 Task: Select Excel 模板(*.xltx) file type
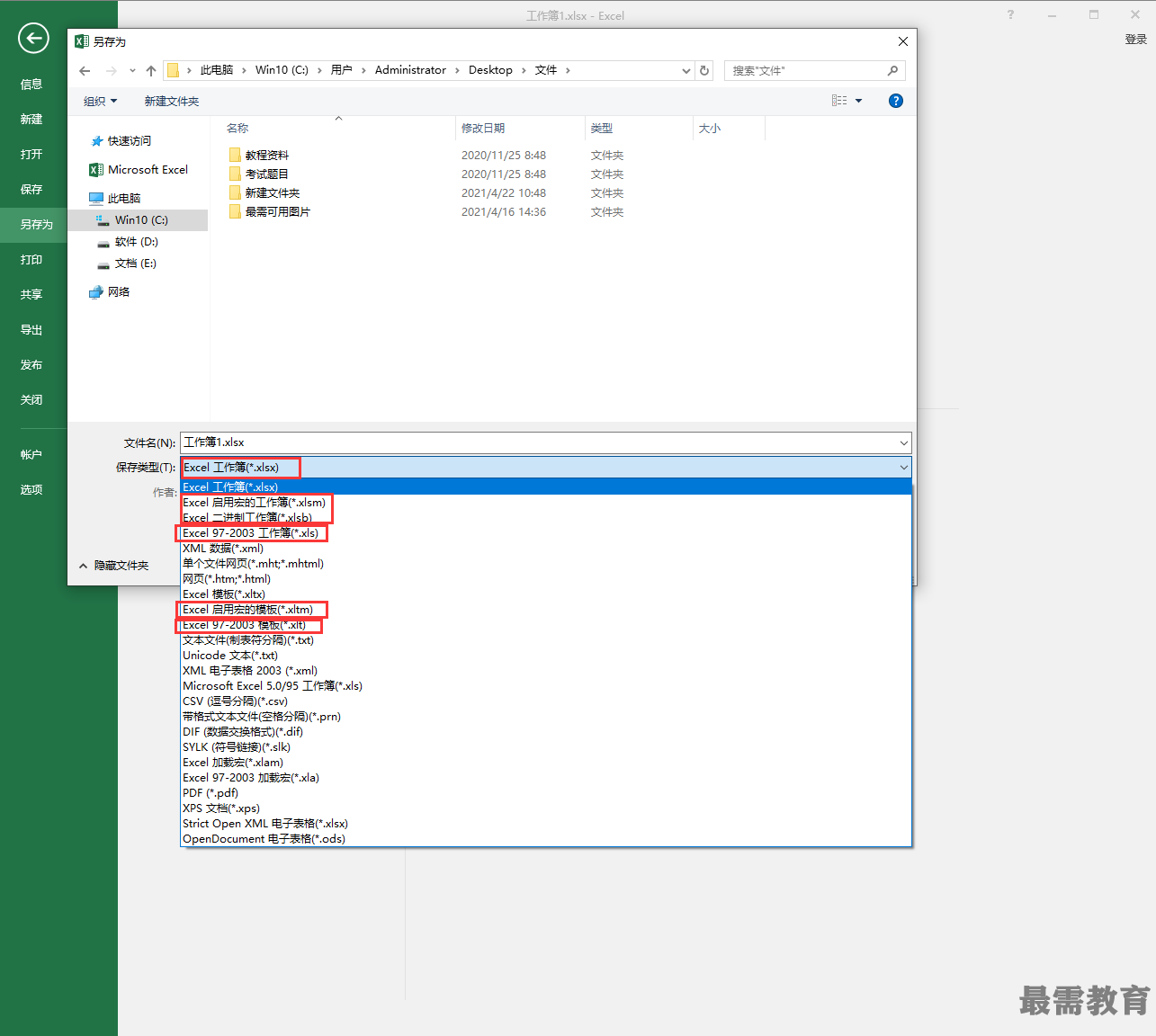[546, 594]
